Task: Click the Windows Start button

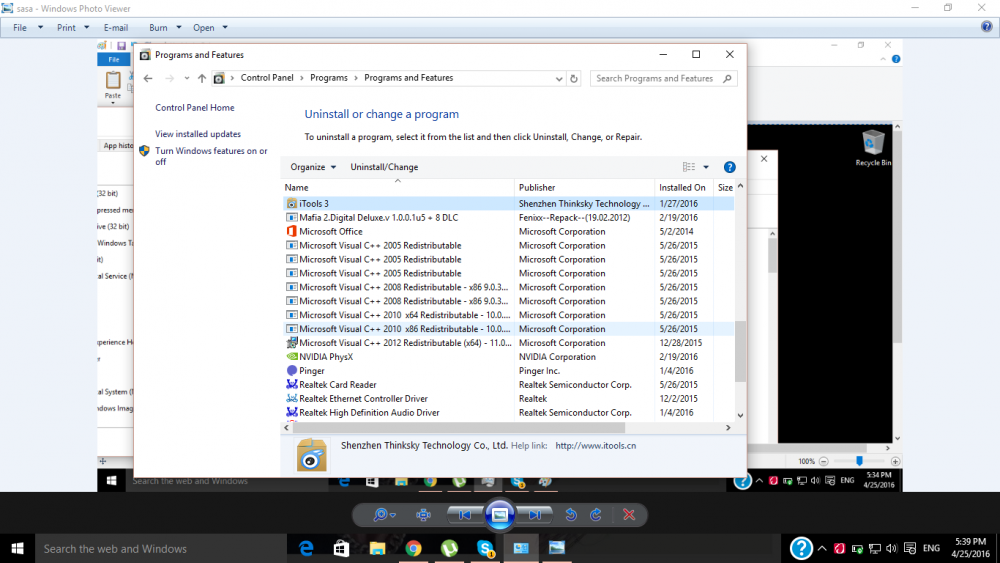Action: pos(17,548)
